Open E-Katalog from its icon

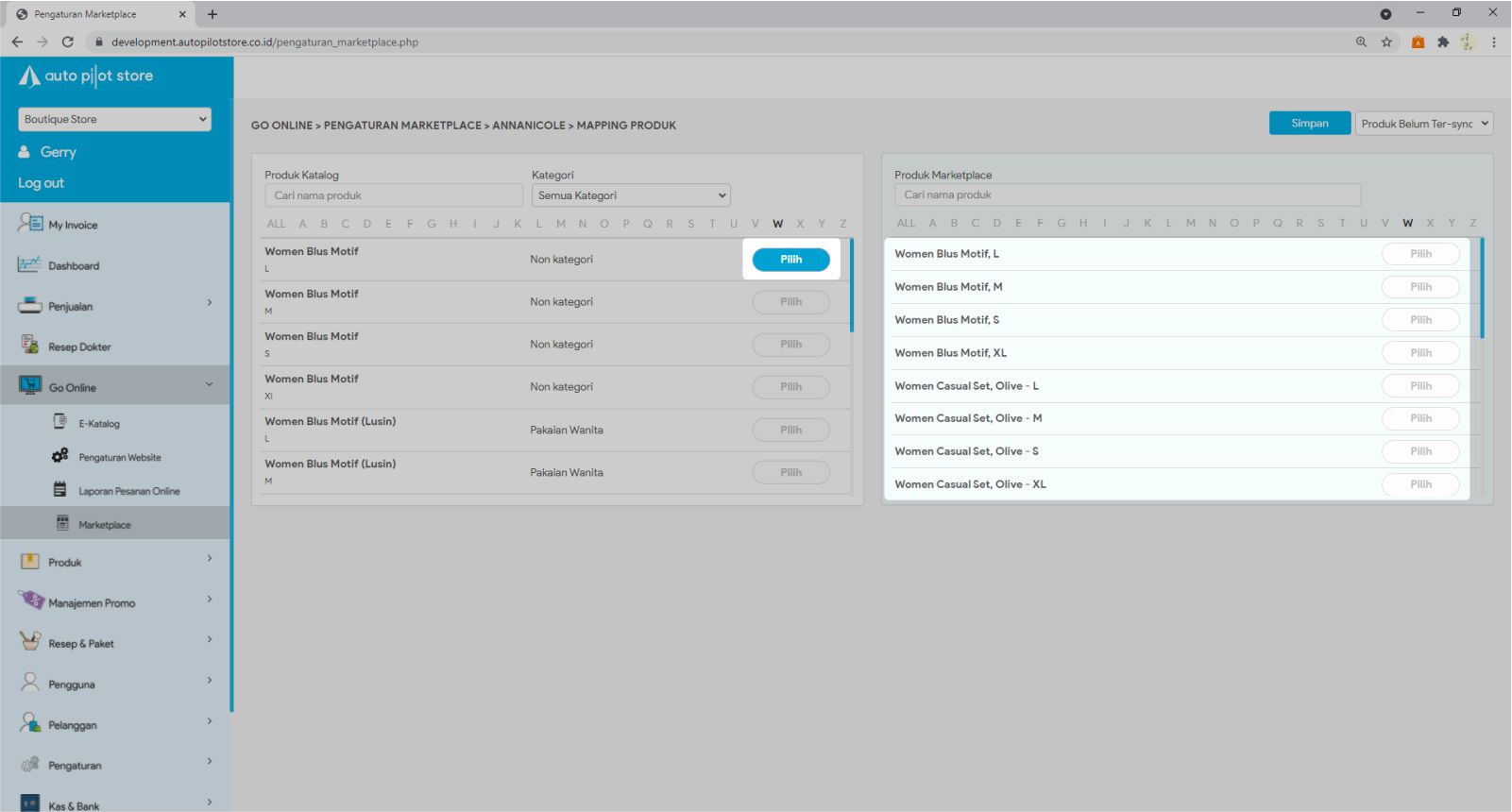(x=60, y=422)
